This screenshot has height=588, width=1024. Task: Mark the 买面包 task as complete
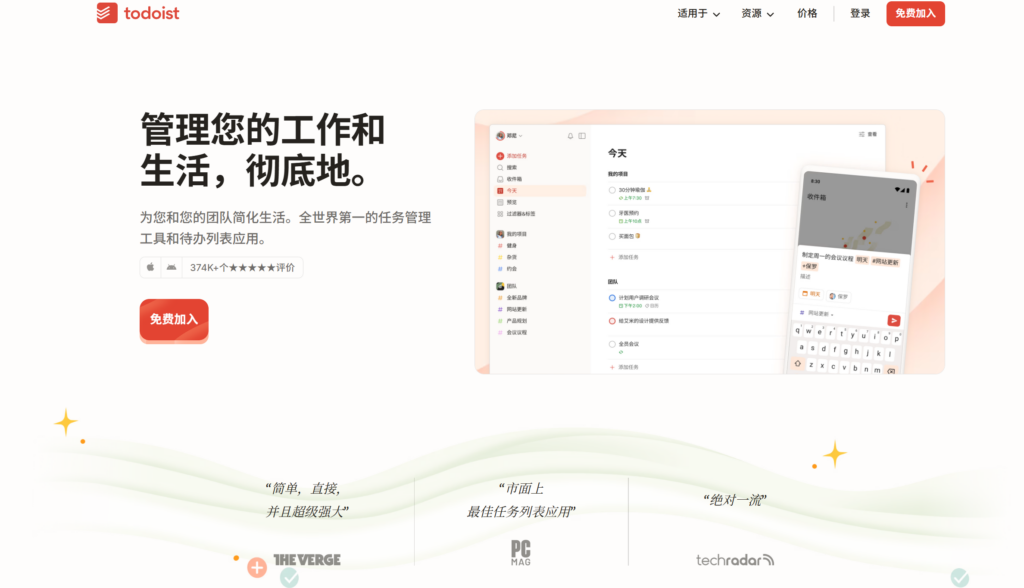click(x=611, y=236)
